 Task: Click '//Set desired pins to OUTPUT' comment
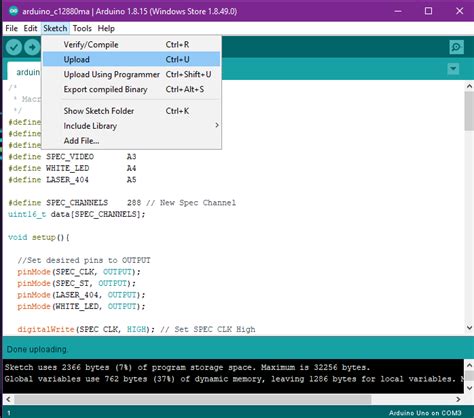point(84,260)
